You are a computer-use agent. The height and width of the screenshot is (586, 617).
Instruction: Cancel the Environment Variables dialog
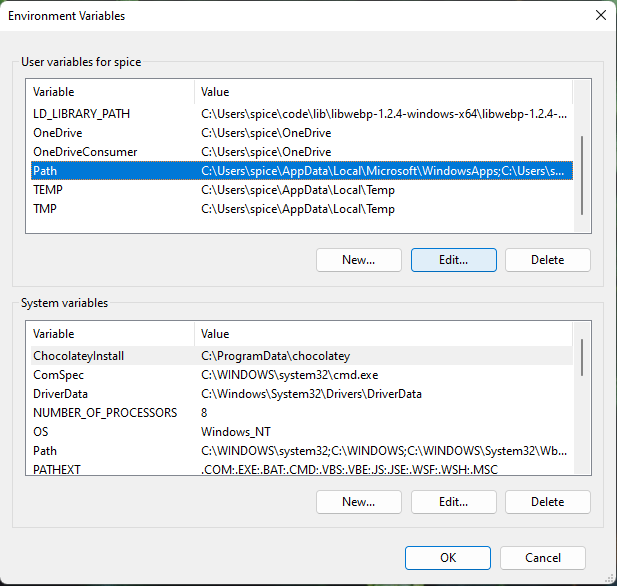pyautogui.click(x=542, y=558)
